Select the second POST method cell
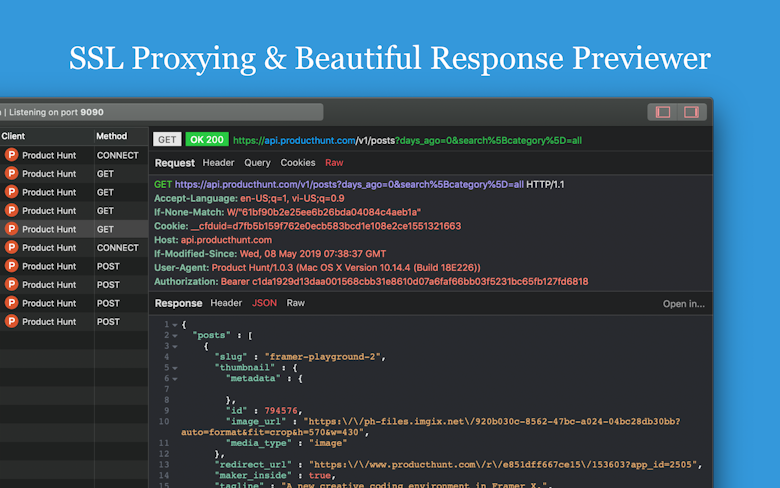 (108, 285)
